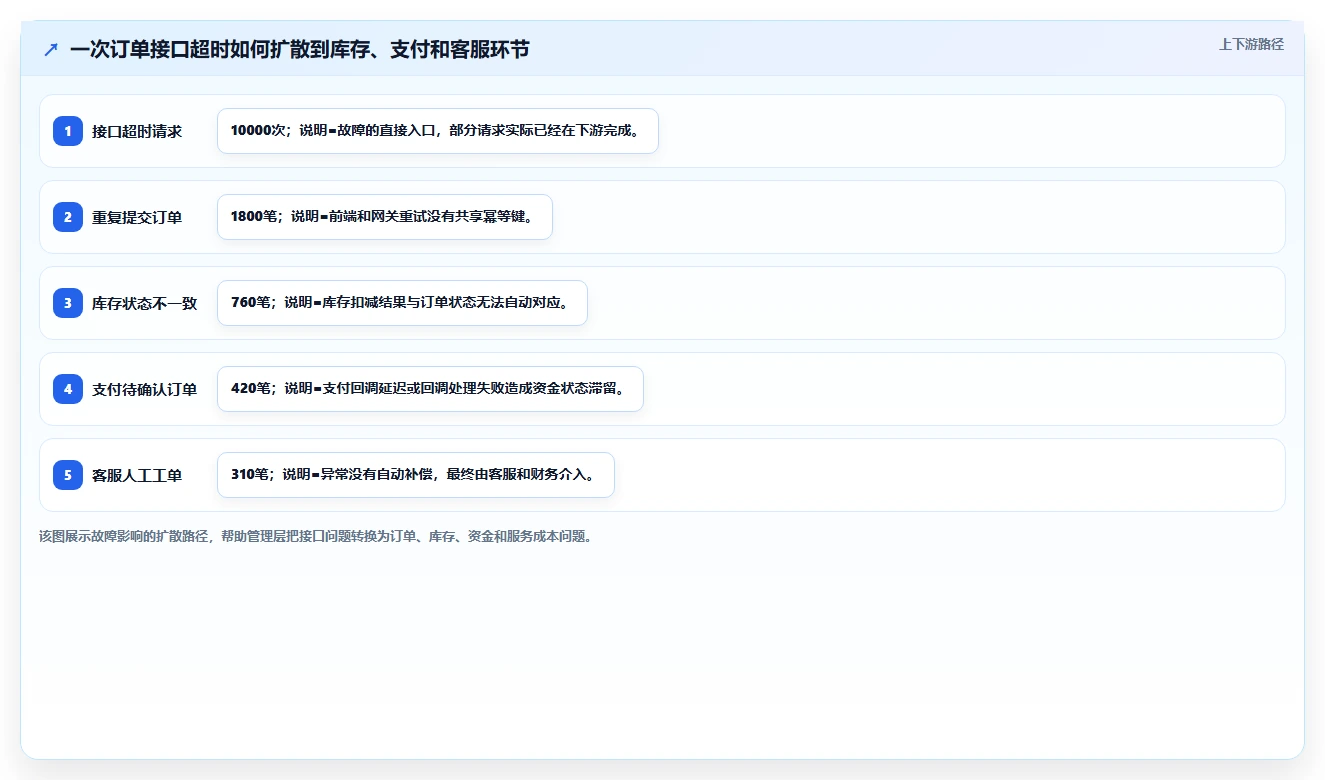
Task: Click the step 4 number badge
Action: (x=68, y=389)
